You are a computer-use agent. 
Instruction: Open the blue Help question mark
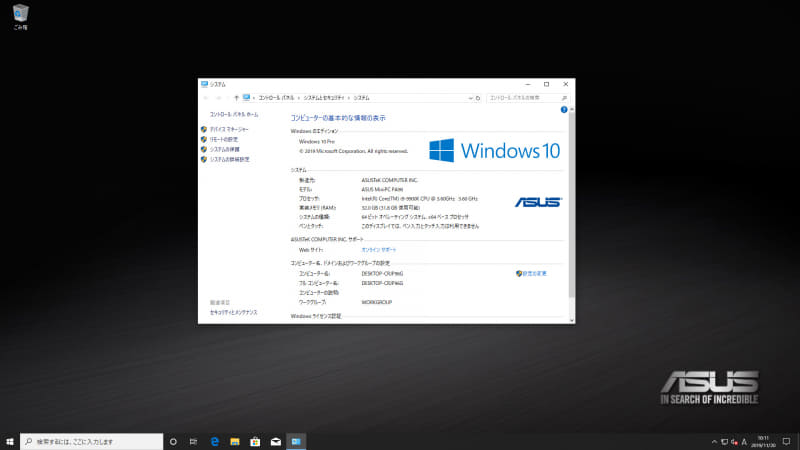click(564, 110)
